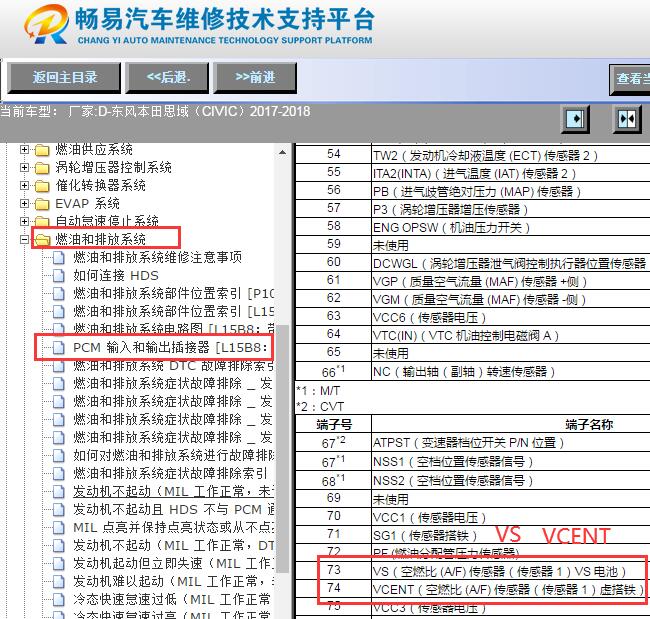This screenshot has width=650, height=619.
Task: Select table cell NSS2 空档位置传感器信号
Action: 511,481
